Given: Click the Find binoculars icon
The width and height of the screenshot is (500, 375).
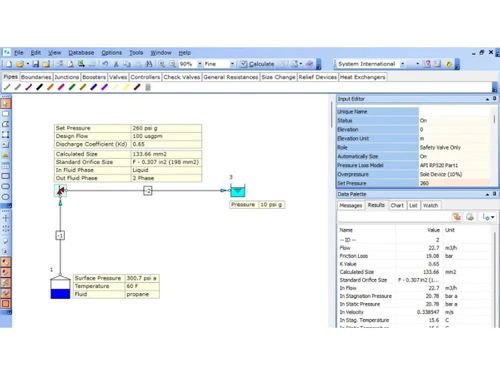Looking at the screenshot, I should 149,64.
